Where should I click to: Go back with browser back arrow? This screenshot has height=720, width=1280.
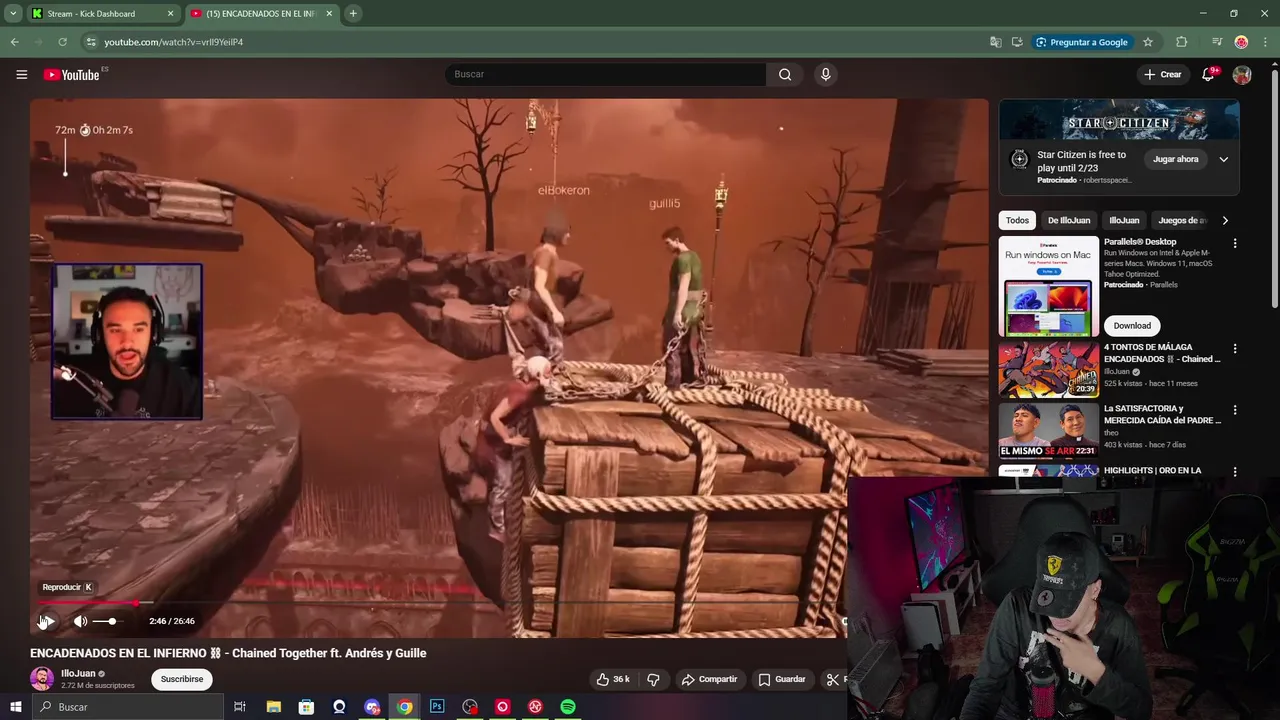(14, 42)
